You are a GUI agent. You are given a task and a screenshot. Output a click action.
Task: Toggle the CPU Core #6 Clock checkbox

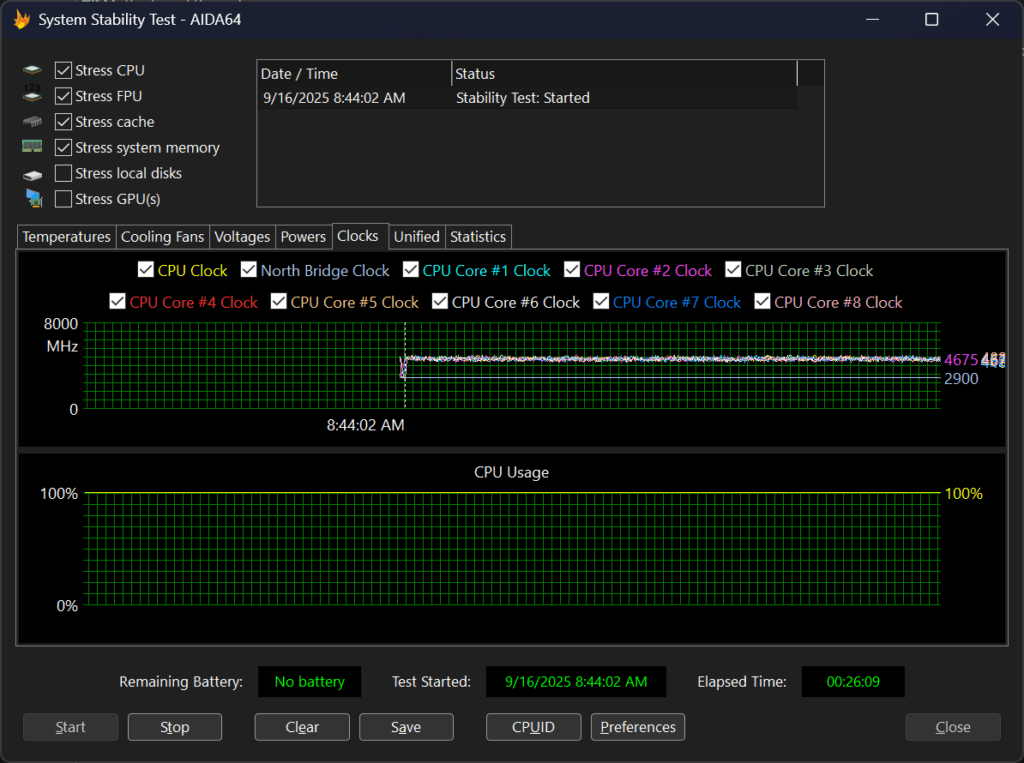point(440,301)
